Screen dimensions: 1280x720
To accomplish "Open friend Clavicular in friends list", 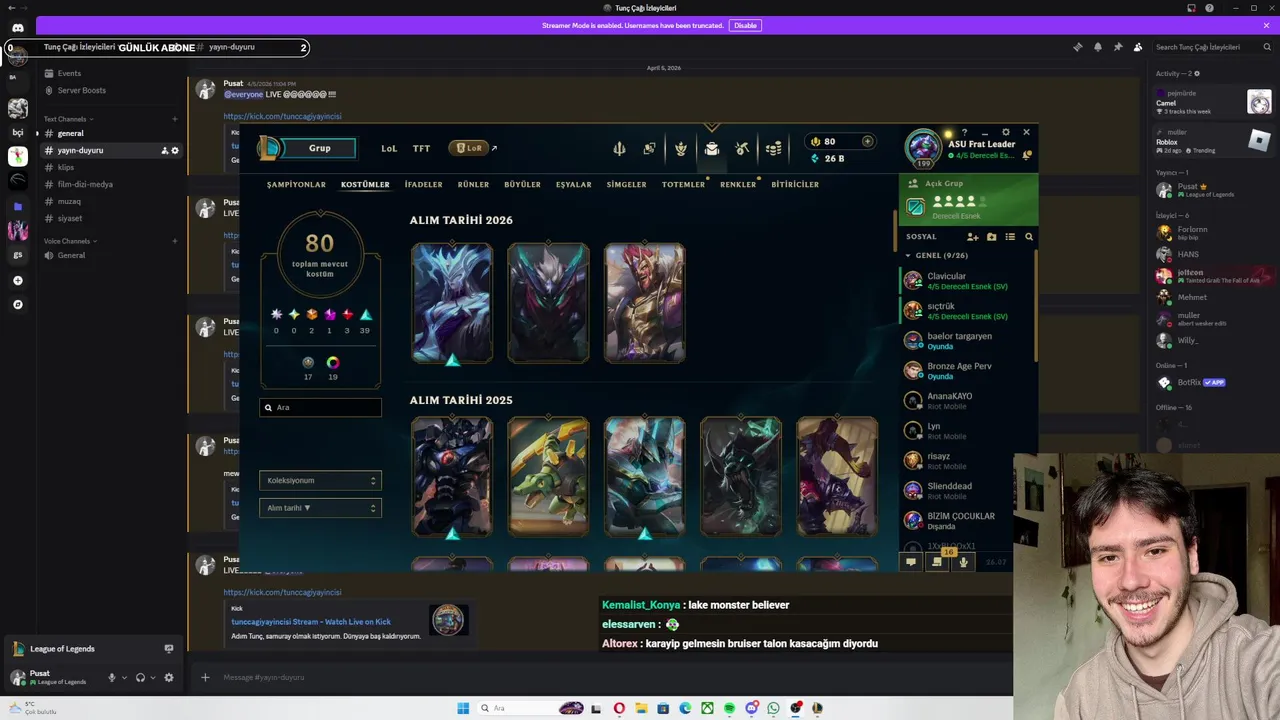I will [x=967, y=281].
